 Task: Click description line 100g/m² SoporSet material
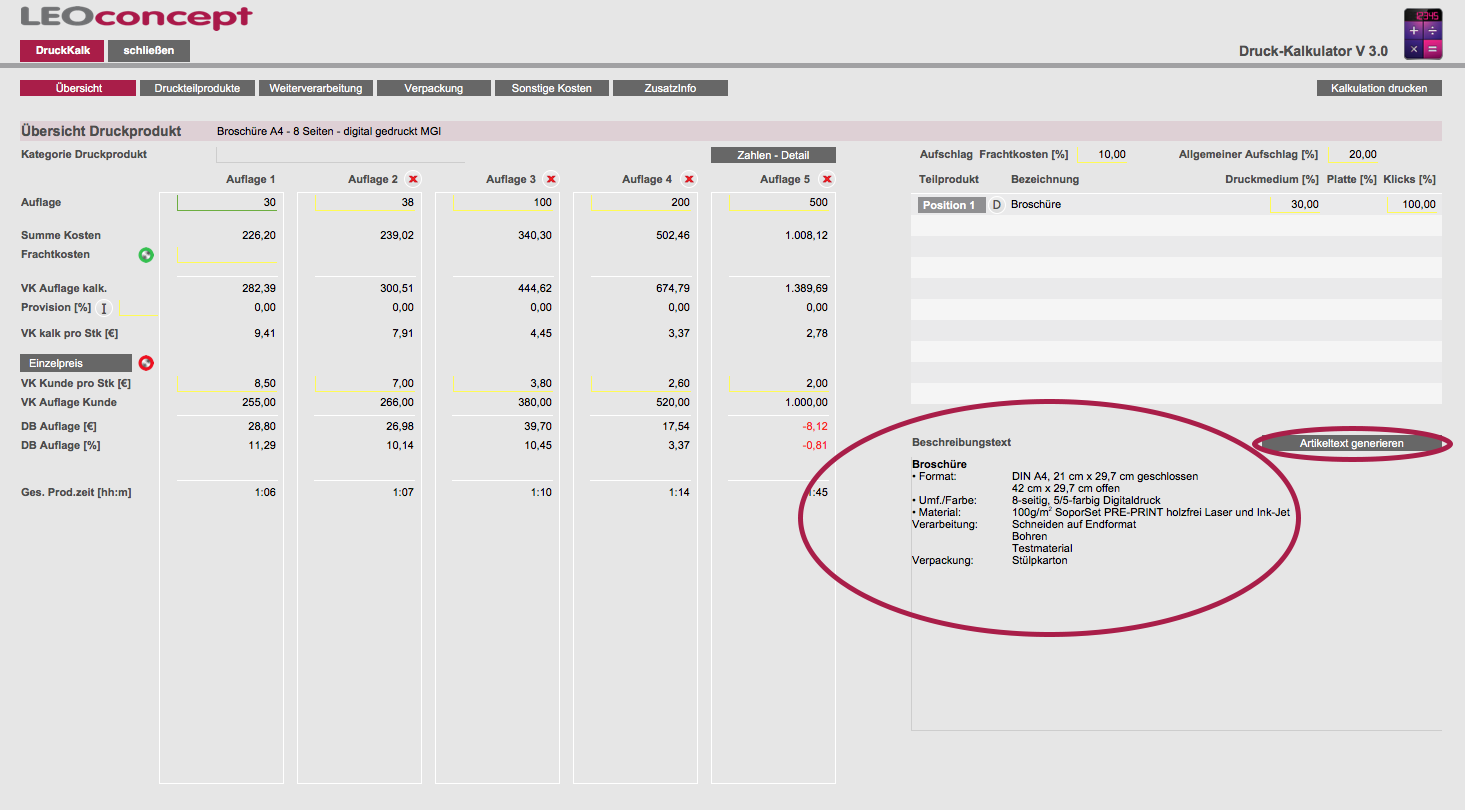point(1151,512)
